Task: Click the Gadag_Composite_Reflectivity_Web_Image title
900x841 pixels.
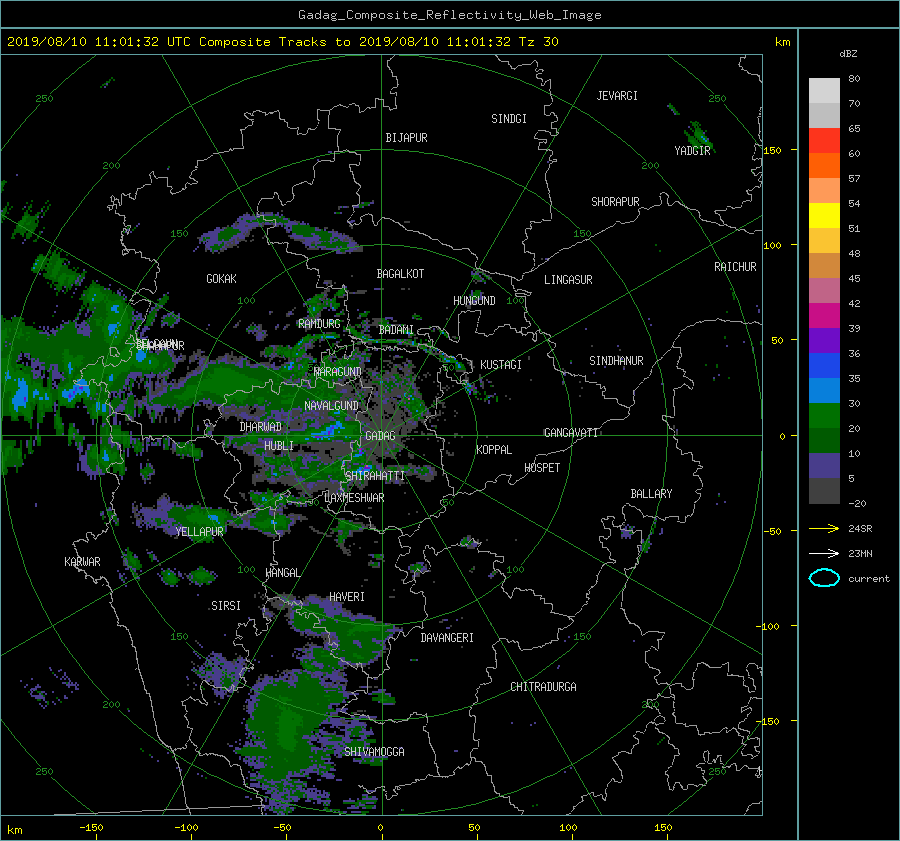Action: pos(449,15)
